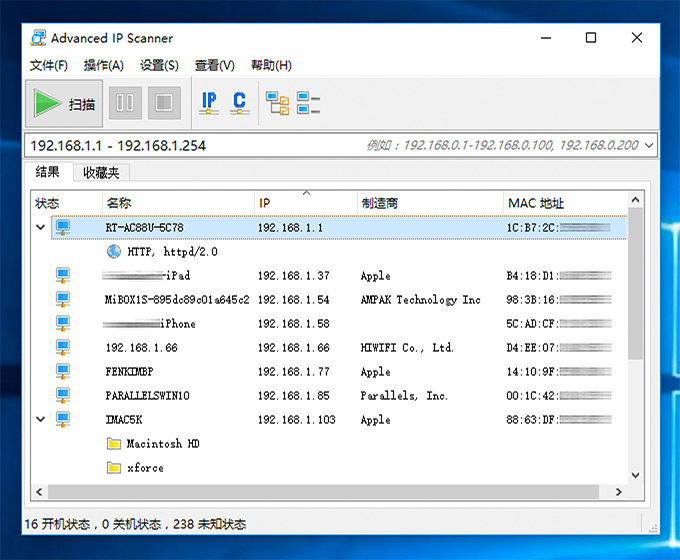The image size is (680, 560).
Task: Select the RT-AC88U-5C78 device name
Action: pyautogui.click(x=144, y=228)
